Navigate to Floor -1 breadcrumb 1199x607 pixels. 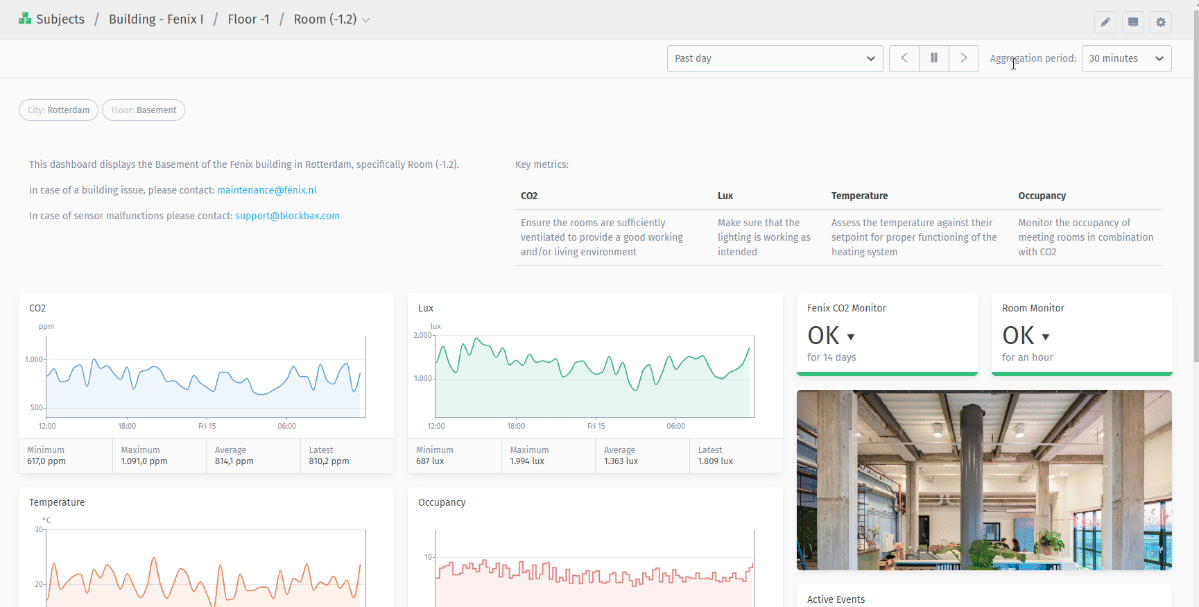pyautogui.click(x=249, y=20)
